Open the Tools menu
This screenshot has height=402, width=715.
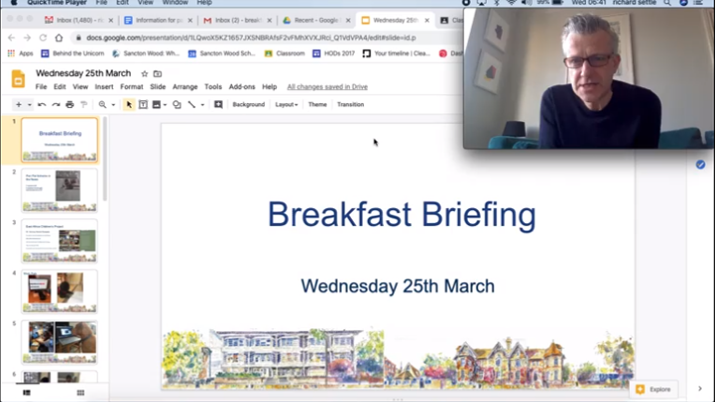tap(213, 87)
